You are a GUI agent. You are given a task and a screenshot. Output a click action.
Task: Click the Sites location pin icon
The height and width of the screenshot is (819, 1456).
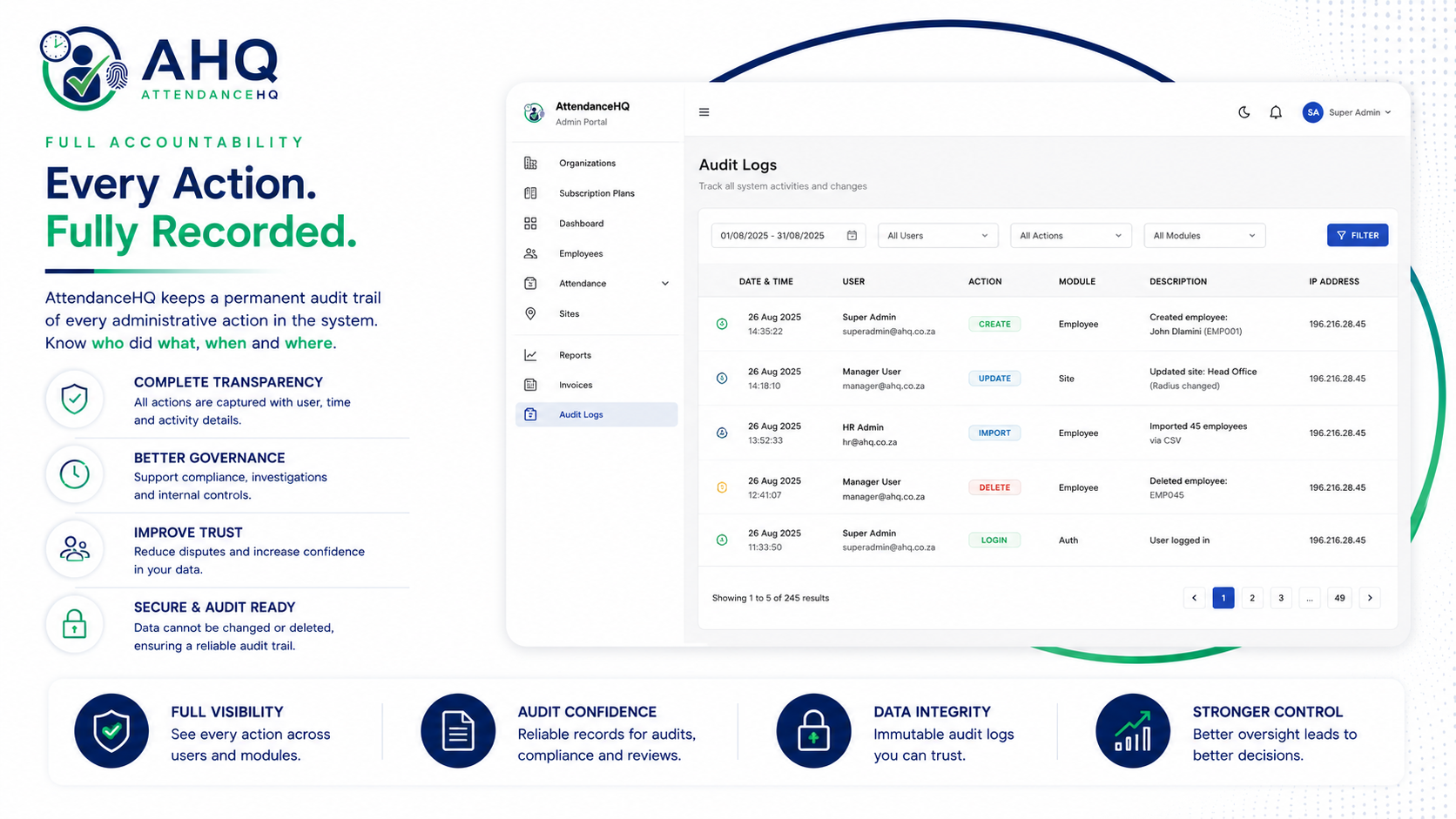530,313
